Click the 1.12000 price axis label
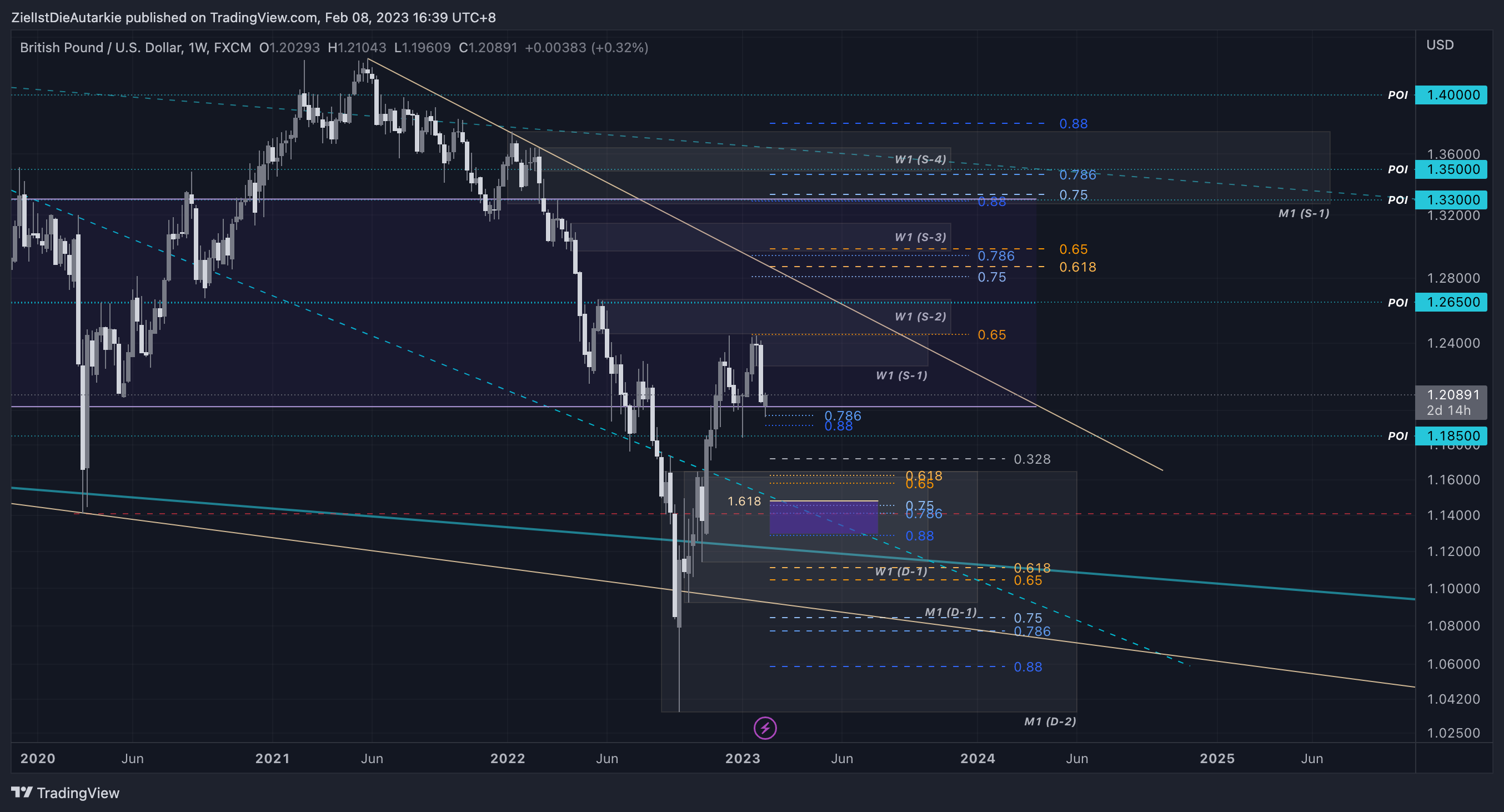1504x812 pixels. coord(1453,552)
